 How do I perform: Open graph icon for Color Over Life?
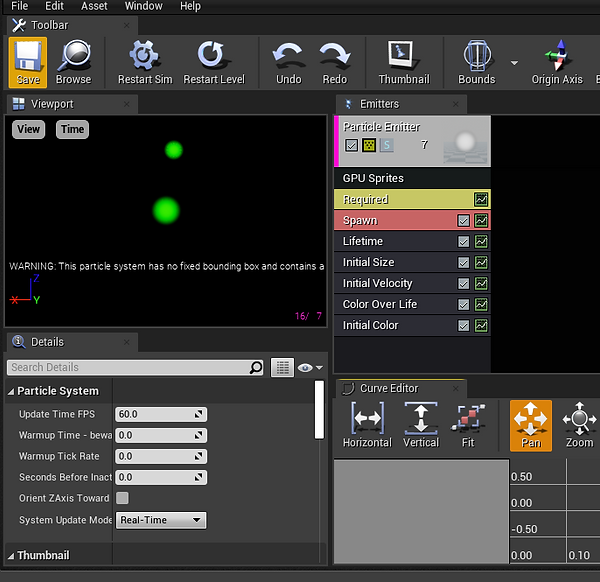click(x=481, y=305)
